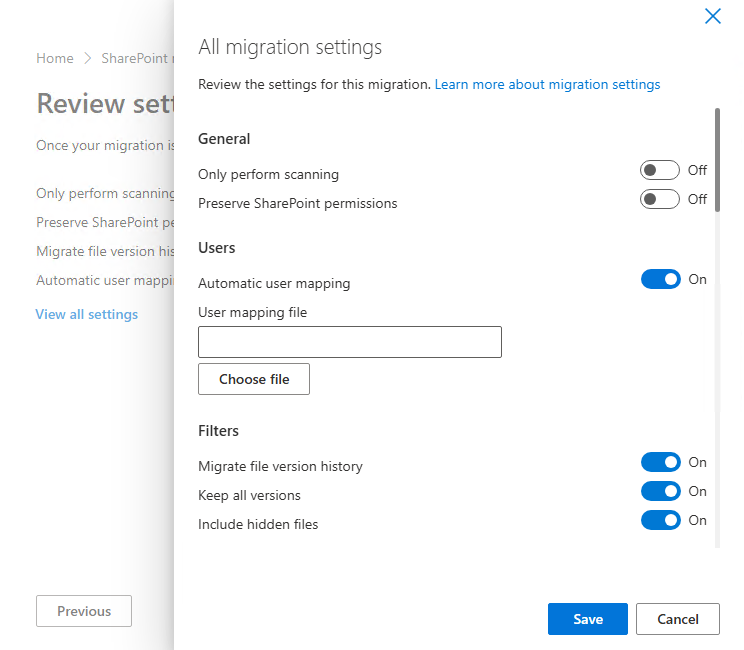Click the View all settings link
The height and width of the screenshot is (650, 744).
pos(87,314)
